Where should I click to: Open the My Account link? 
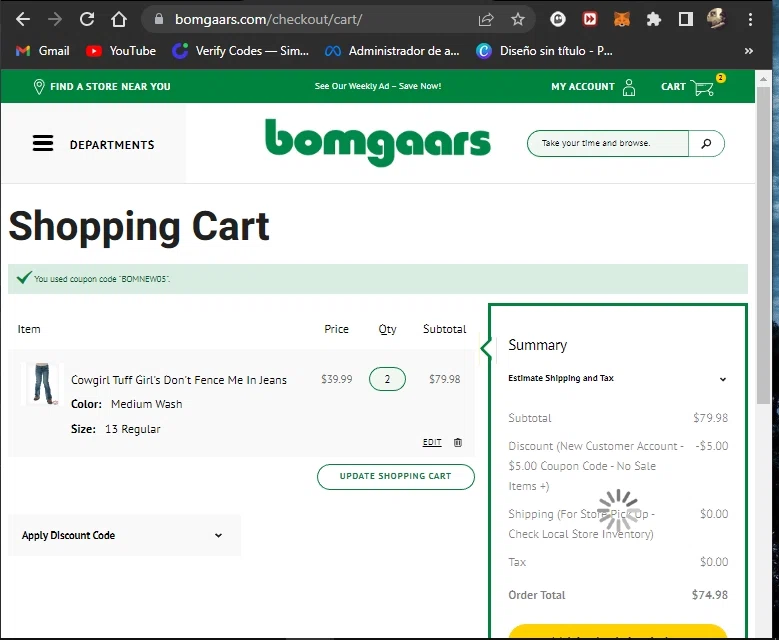(x=583, y=86)
